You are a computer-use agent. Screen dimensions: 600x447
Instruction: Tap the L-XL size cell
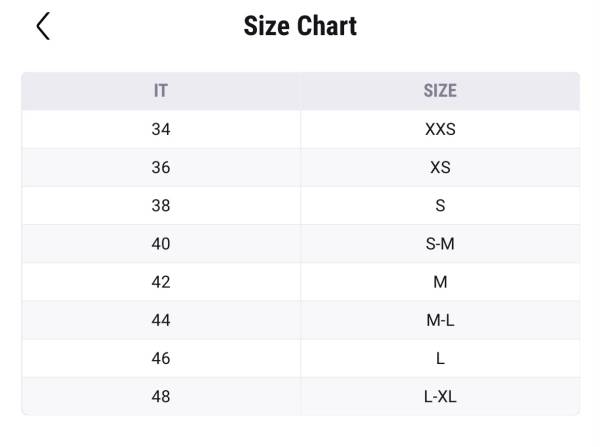[440, 396]
